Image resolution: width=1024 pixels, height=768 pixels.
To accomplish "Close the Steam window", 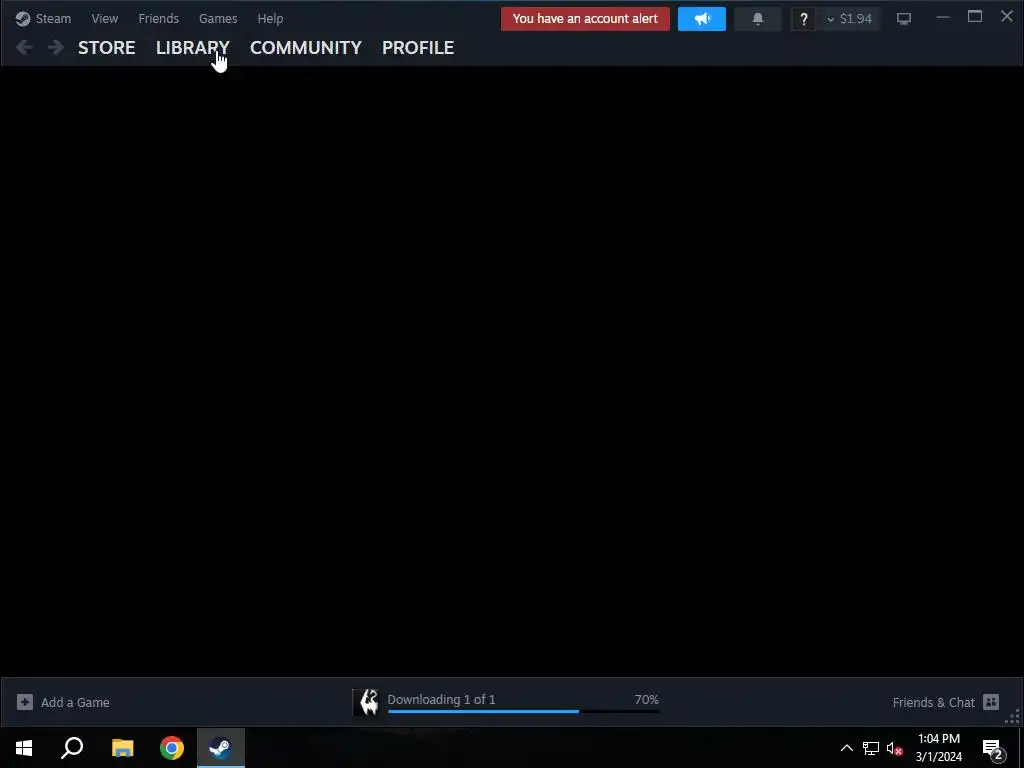I will 1007,16.
